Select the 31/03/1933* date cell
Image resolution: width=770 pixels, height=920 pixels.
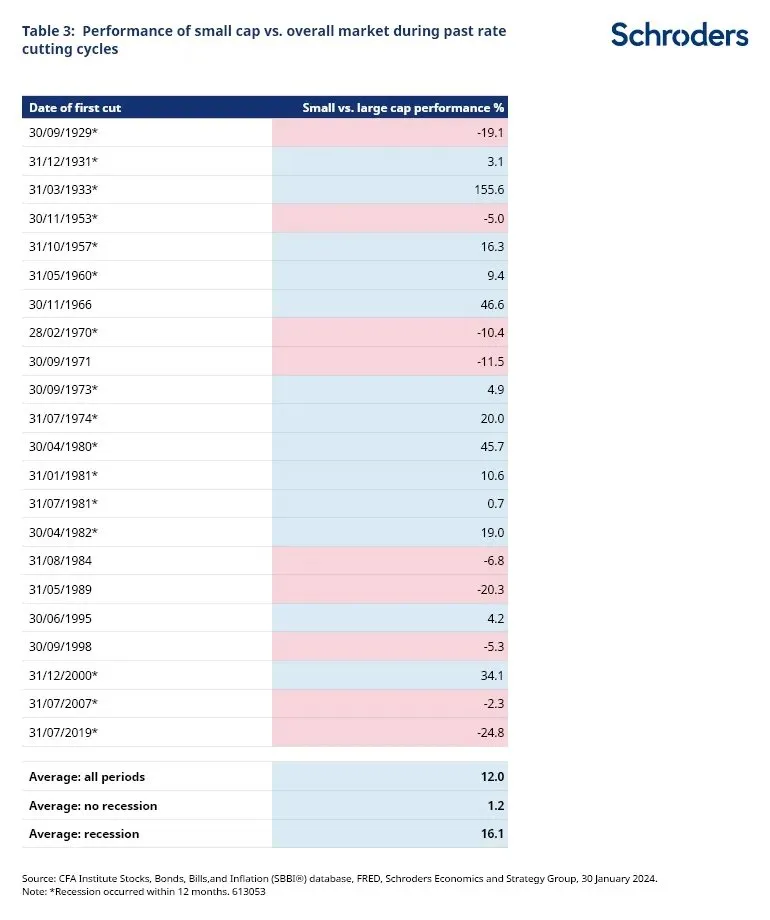[64, 190]
